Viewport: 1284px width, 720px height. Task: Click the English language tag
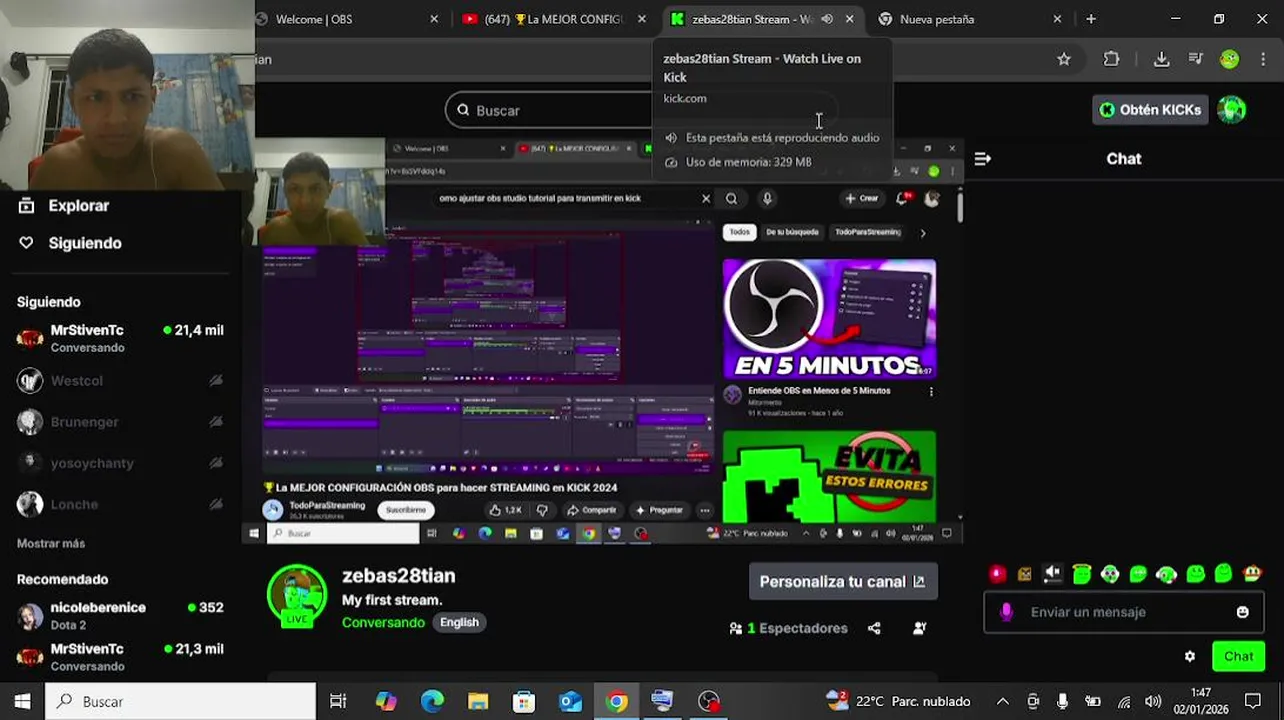click(x=459, y=622)
